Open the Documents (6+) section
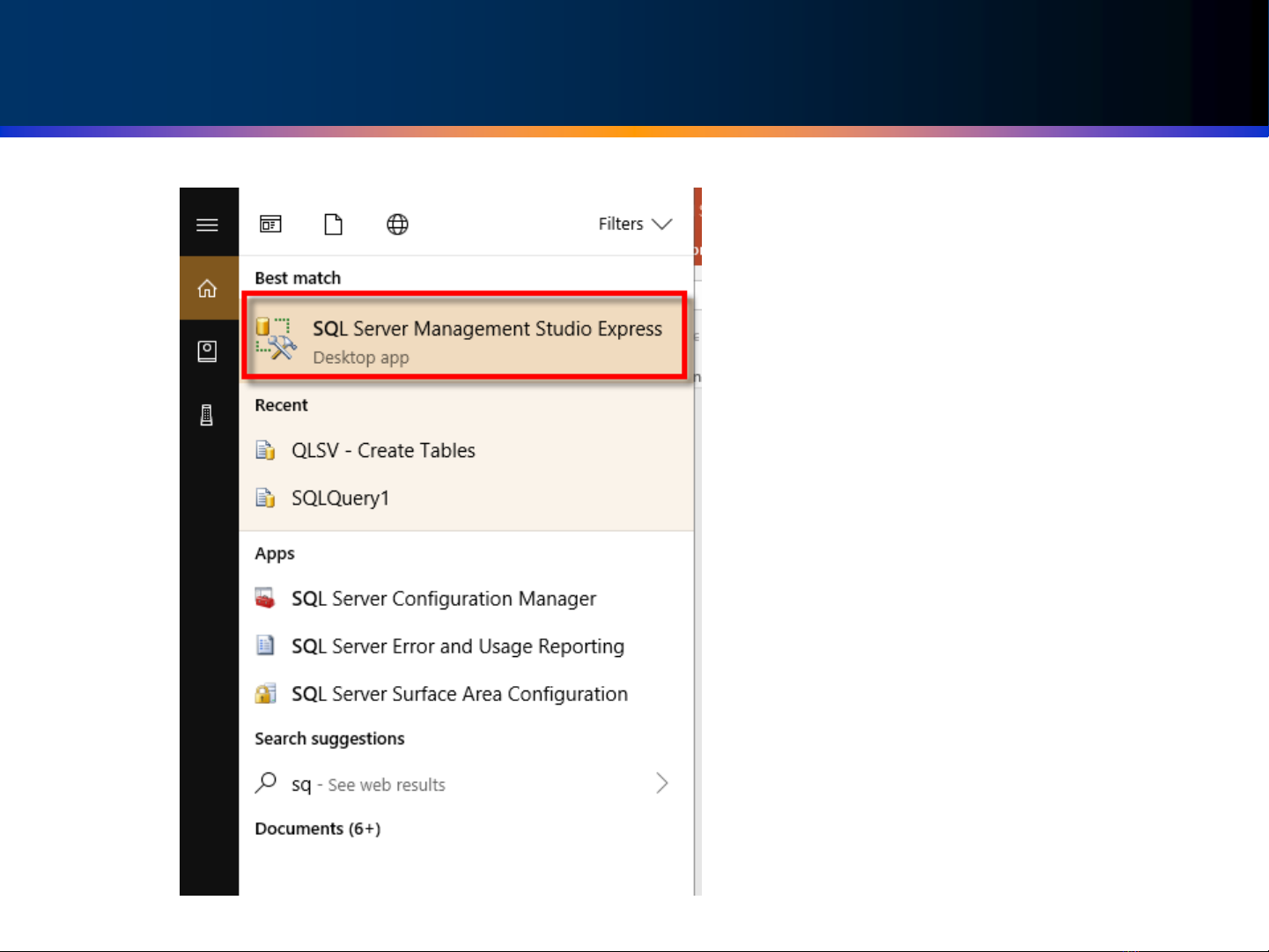Screen dimensions: 1269x952 (318, 829)
